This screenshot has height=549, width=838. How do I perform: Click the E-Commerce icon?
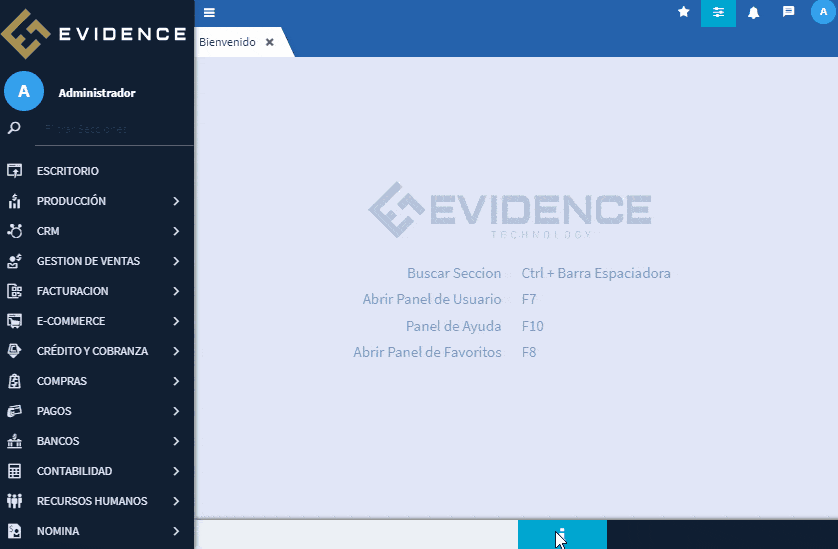pyautogui.click(x=14, y=321)
